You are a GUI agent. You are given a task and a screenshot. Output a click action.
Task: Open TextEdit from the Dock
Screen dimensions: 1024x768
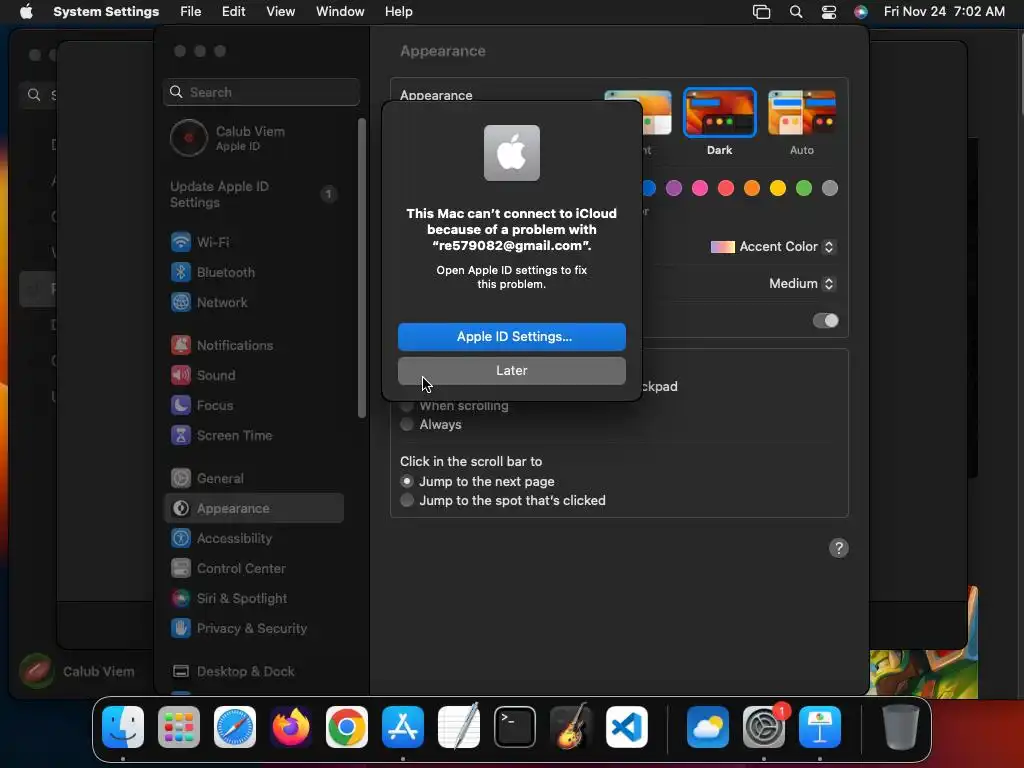point(458,727)
